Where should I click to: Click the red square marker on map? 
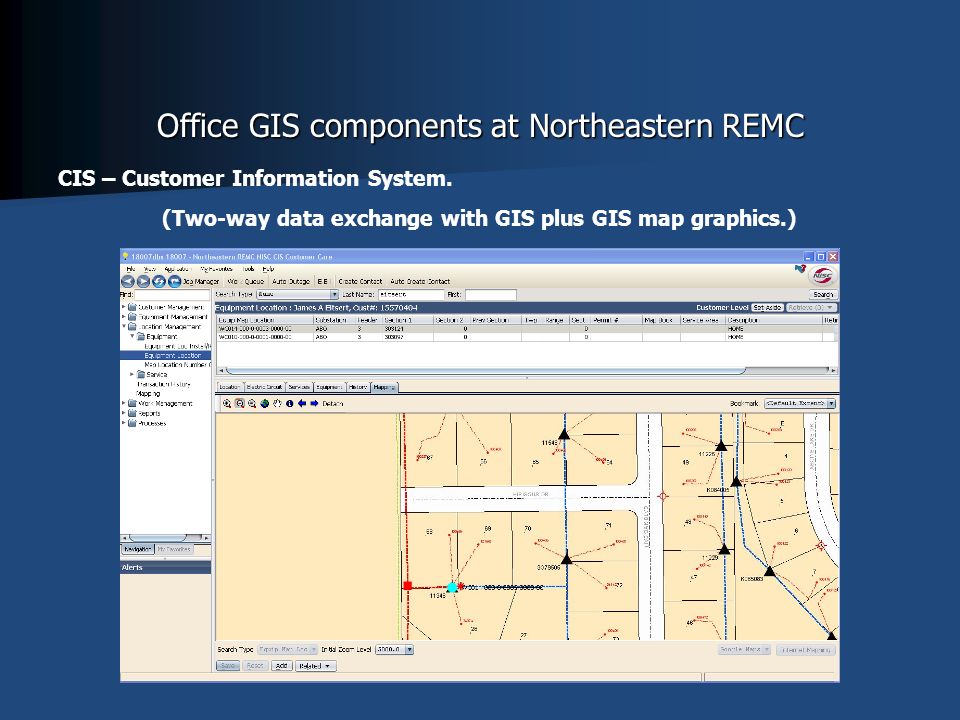(408, 586)
